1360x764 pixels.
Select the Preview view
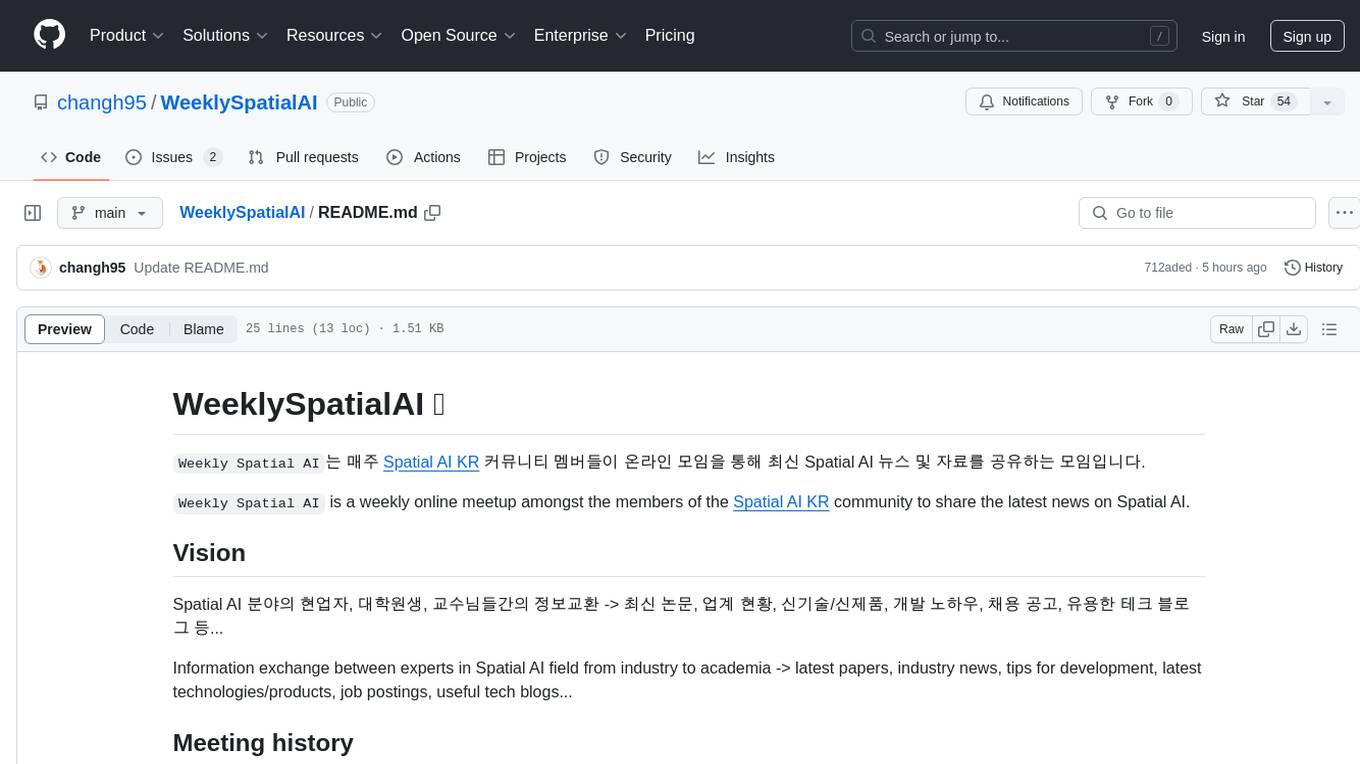coord(65,329)
